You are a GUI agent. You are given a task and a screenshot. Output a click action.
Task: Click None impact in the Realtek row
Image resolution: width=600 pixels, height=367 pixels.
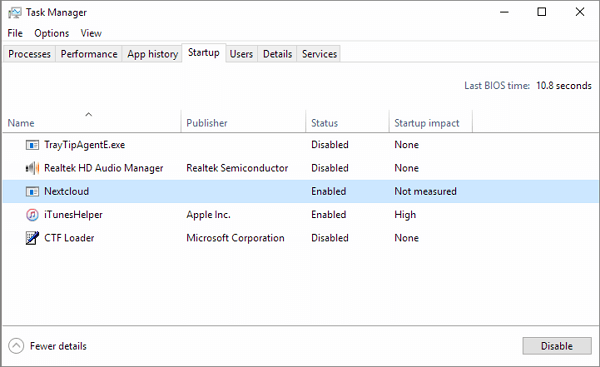[406, 168]
